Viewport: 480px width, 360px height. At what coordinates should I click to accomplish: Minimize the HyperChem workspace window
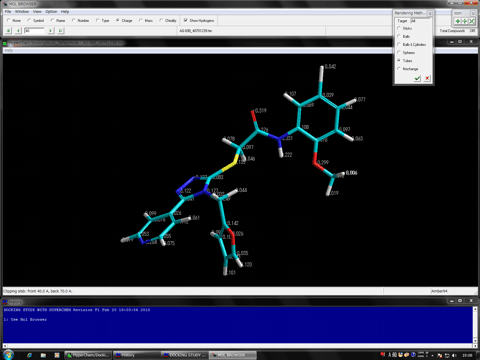(x=451, y=42)
